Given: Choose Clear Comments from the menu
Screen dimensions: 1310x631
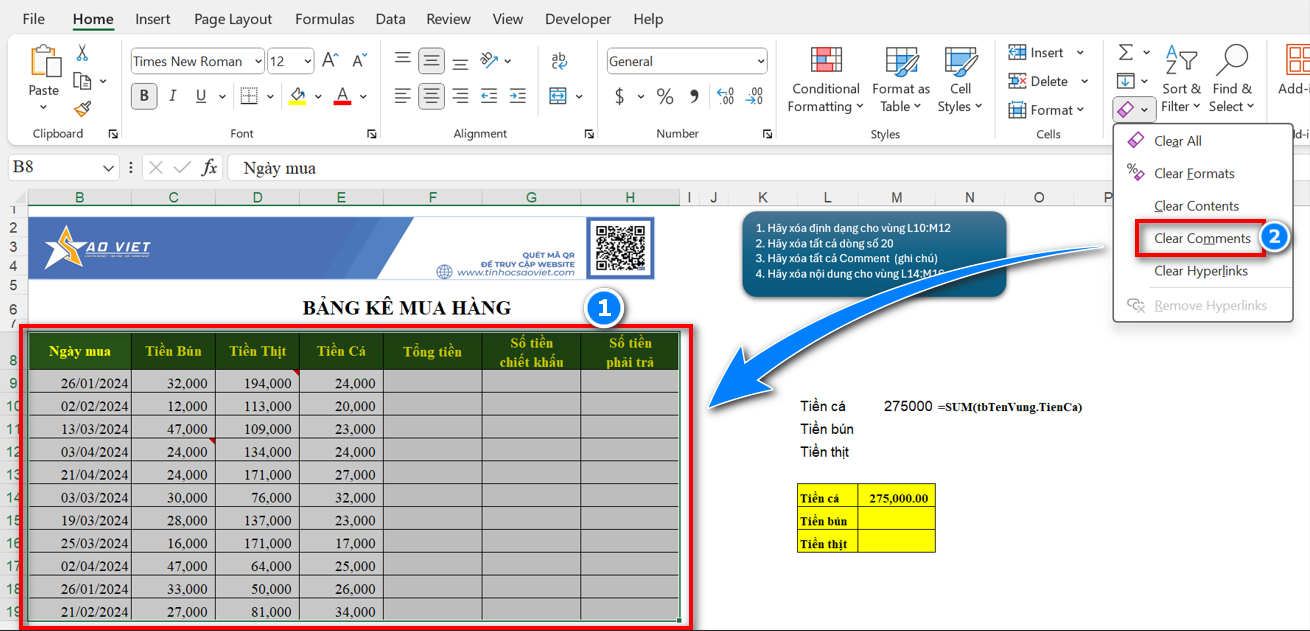Looking at the screenshot, I should [1201, 239].
